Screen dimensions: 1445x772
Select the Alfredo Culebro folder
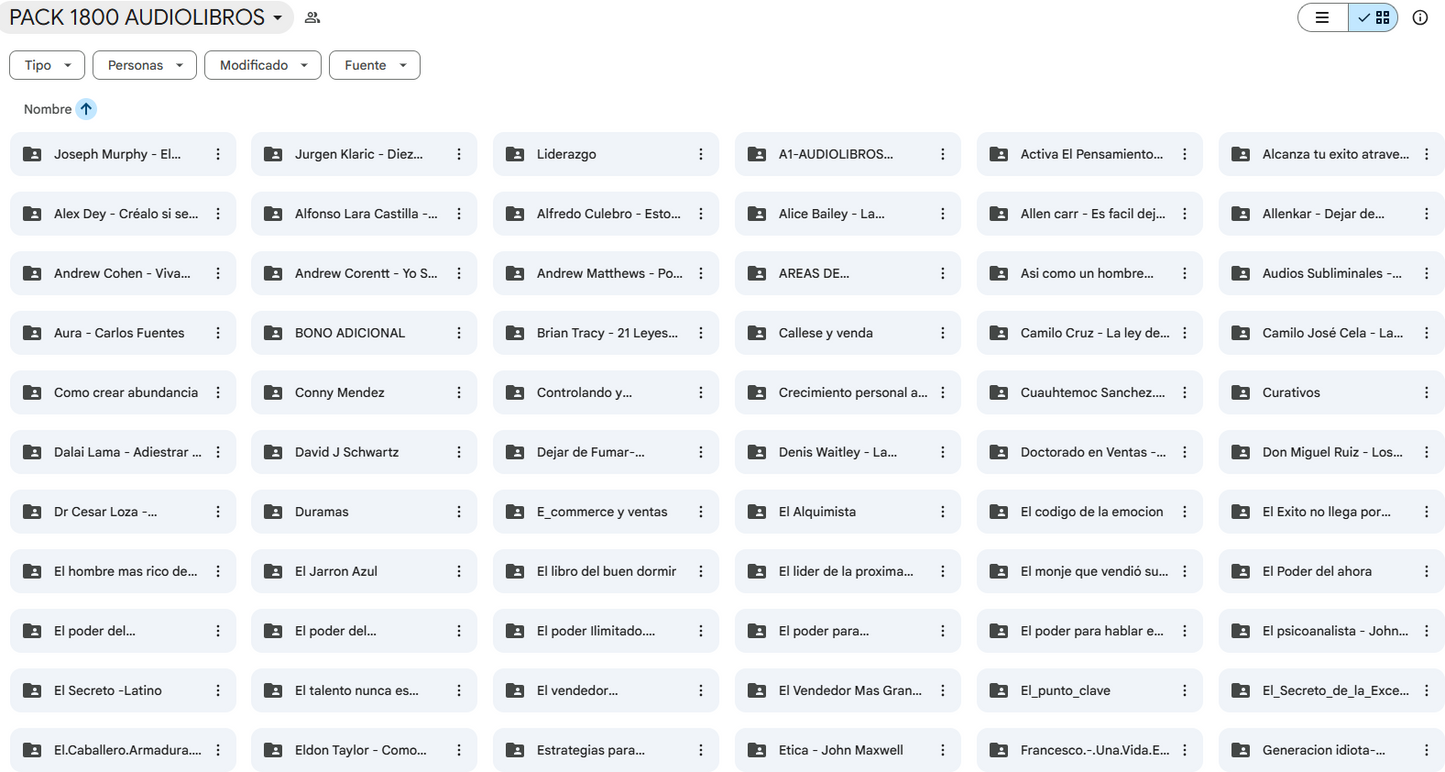(606, 214)
